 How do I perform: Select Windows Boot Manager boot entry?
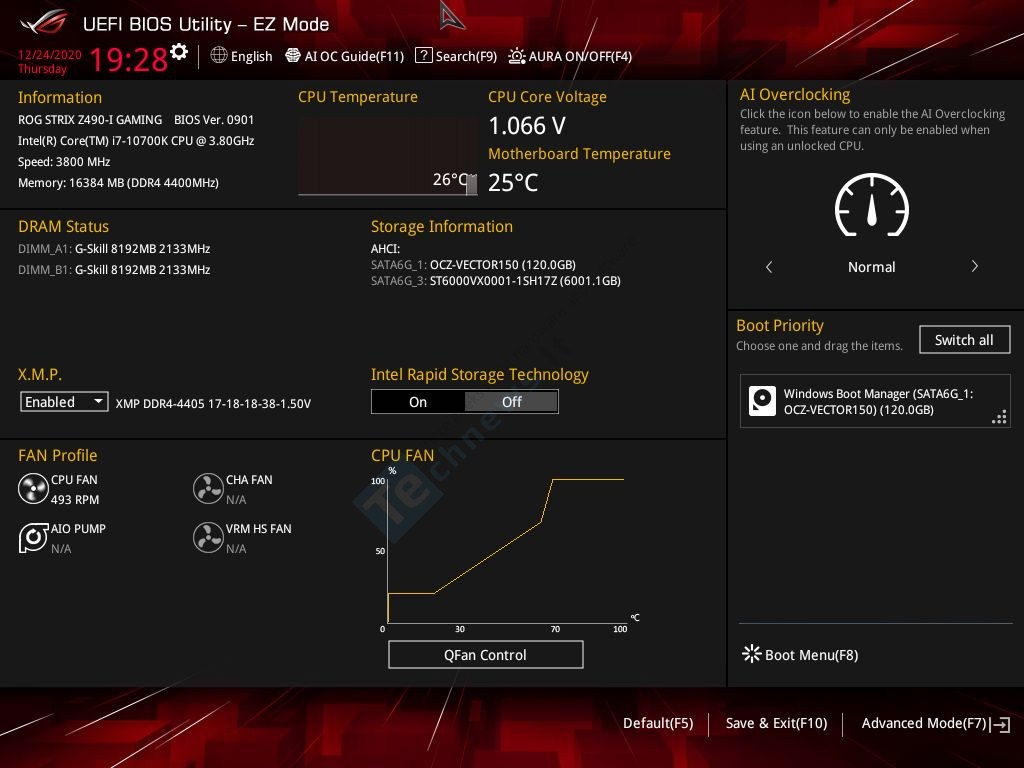pyautogui.click(x=874, y=401)
